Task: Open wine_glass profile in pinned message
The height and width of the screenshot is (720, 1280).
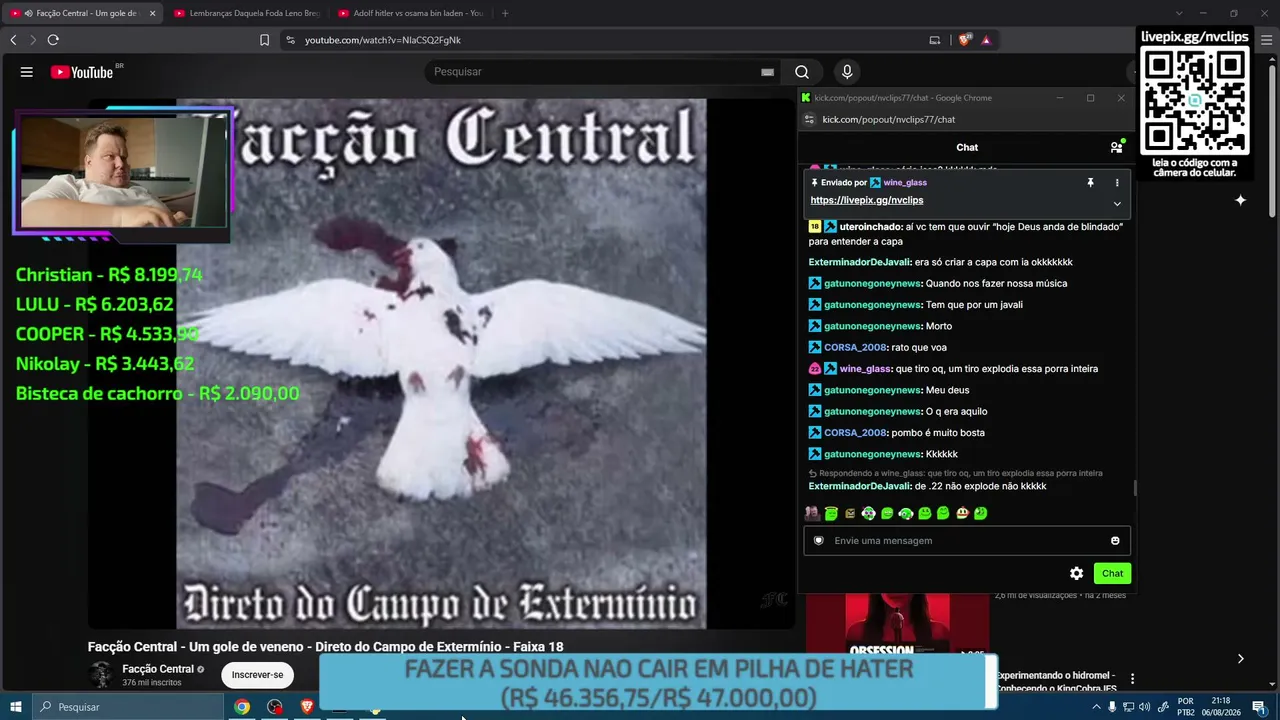Action: tap(905, 183)
